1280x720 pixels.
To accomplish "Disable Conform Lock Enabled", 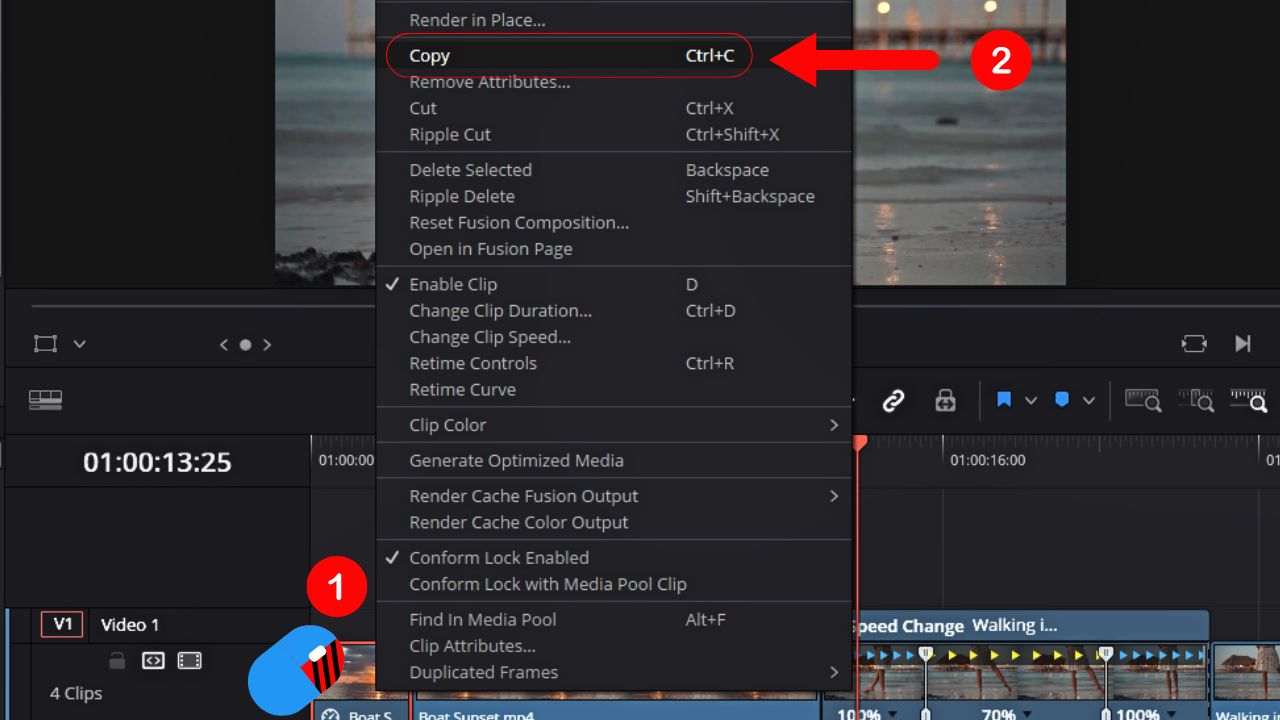I will point(499,557).
